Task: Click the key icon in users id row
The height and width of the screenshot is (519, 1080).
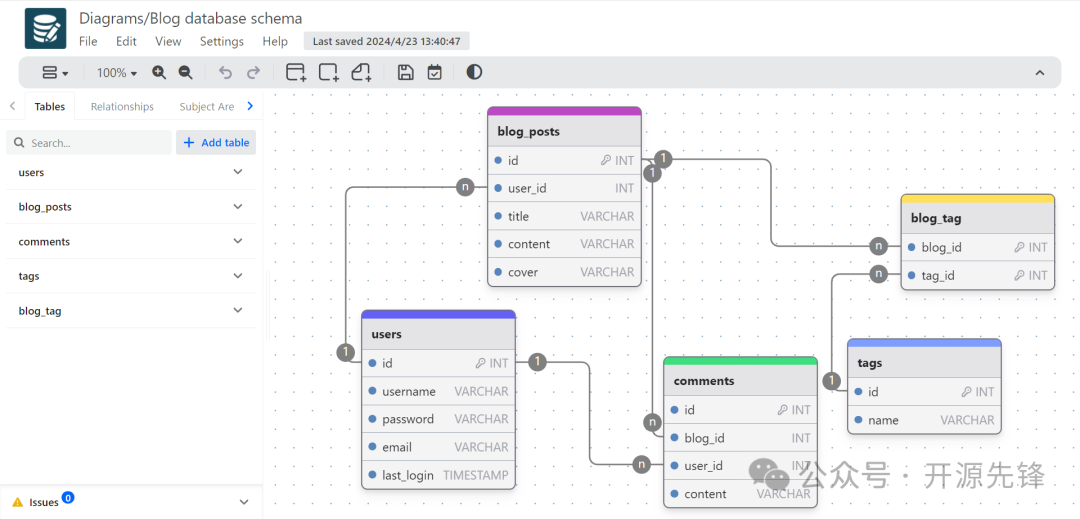Action: point(480,363)
